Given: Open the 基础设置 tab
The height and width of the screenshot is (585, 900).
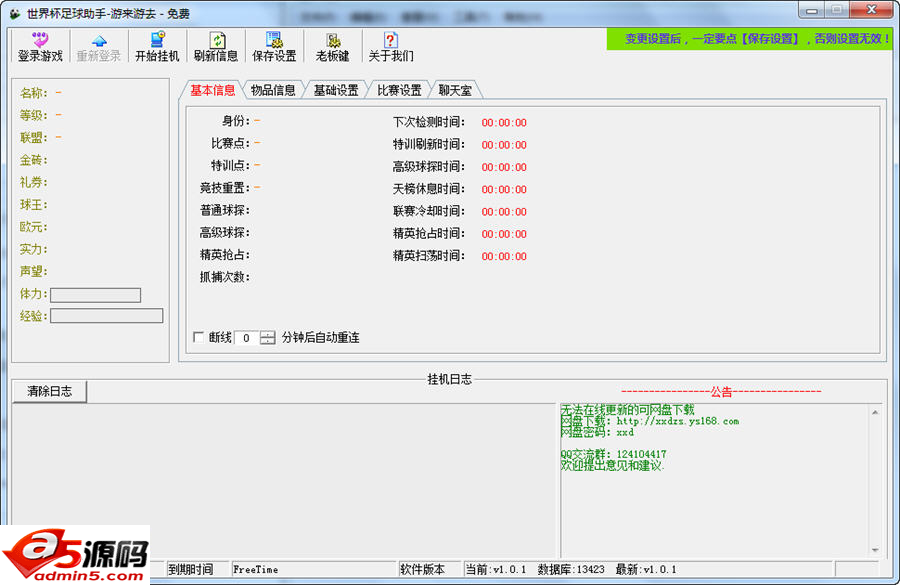Looking at the screenshot, I should 336,90.
